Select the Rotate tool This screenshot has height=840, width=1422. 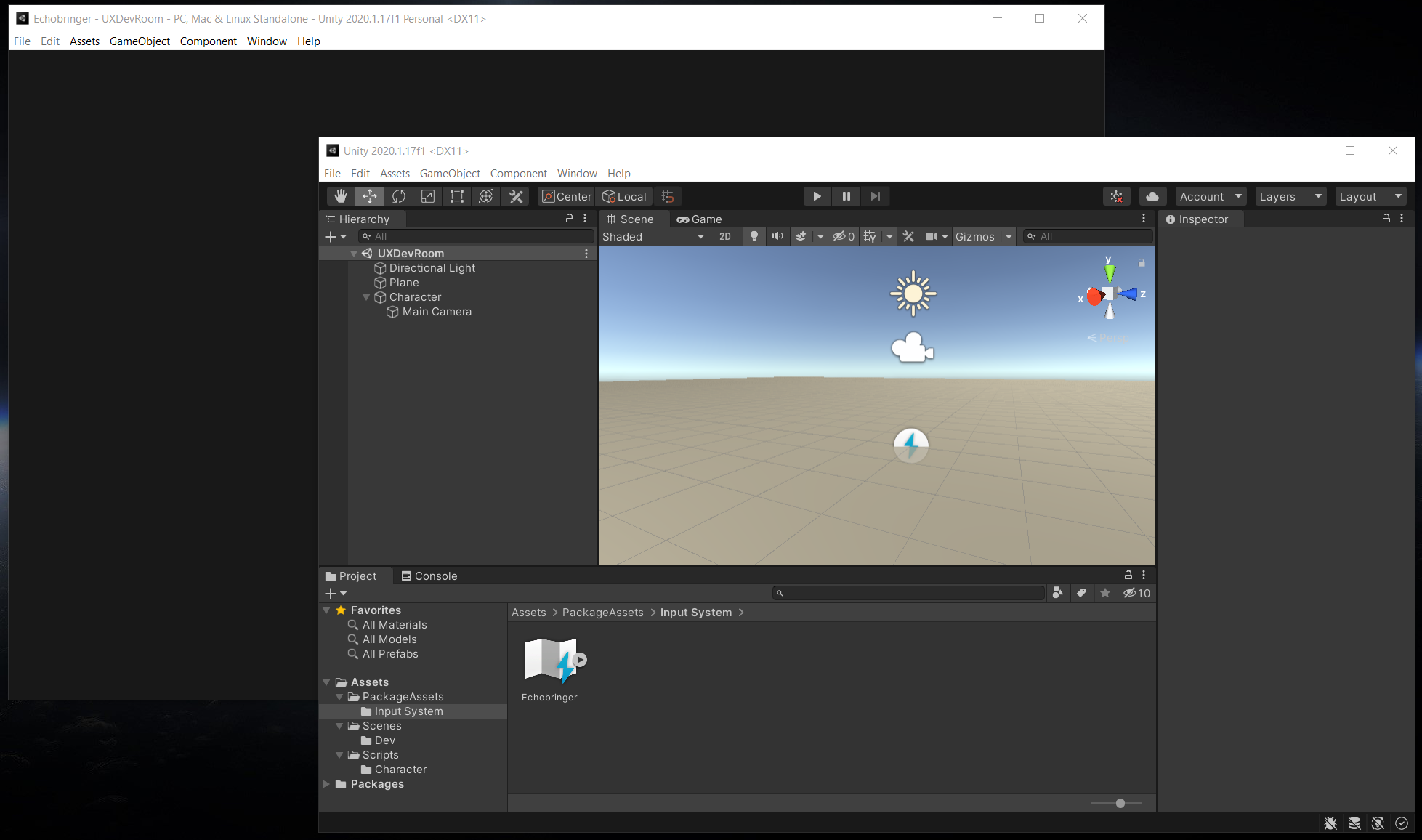tap(399, 196)
